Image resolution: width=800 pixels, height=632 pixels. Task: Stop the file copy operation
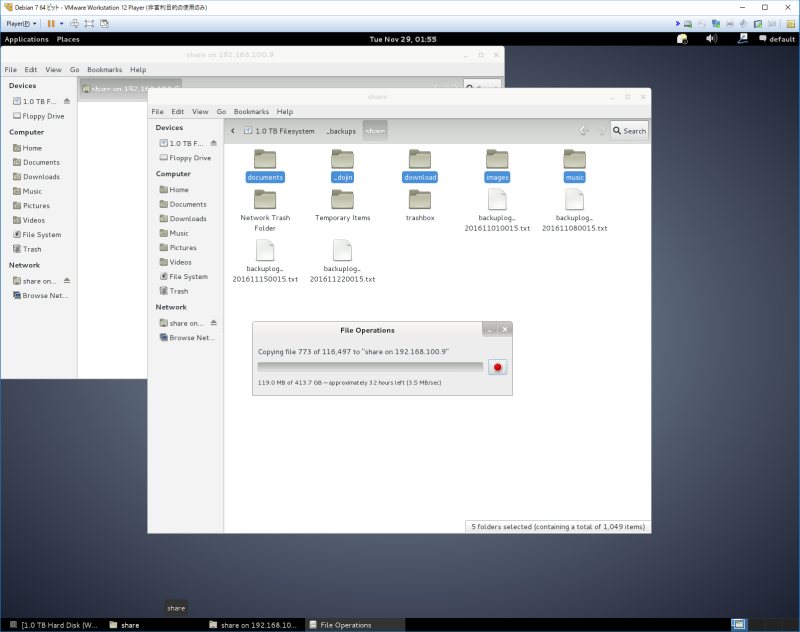point(497,367)
